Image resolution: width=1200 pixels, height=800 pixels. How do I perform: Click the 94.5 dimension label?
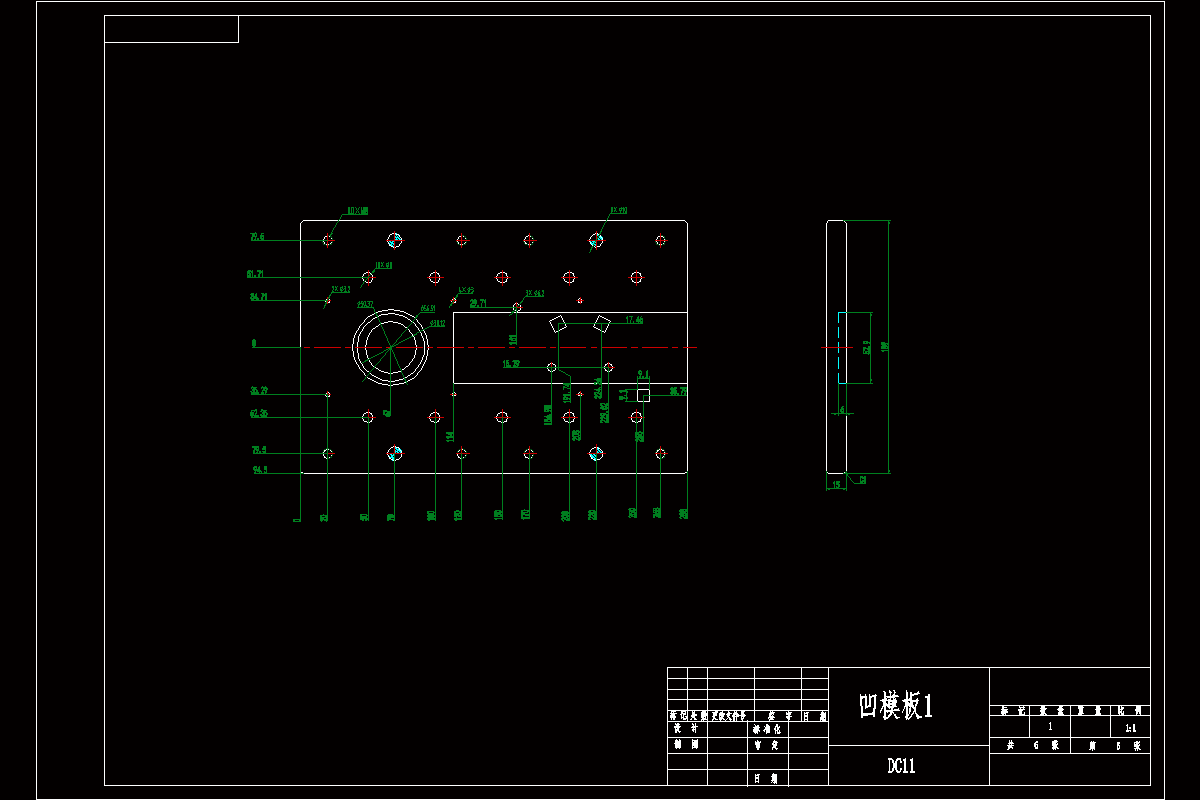coord(260,469)
